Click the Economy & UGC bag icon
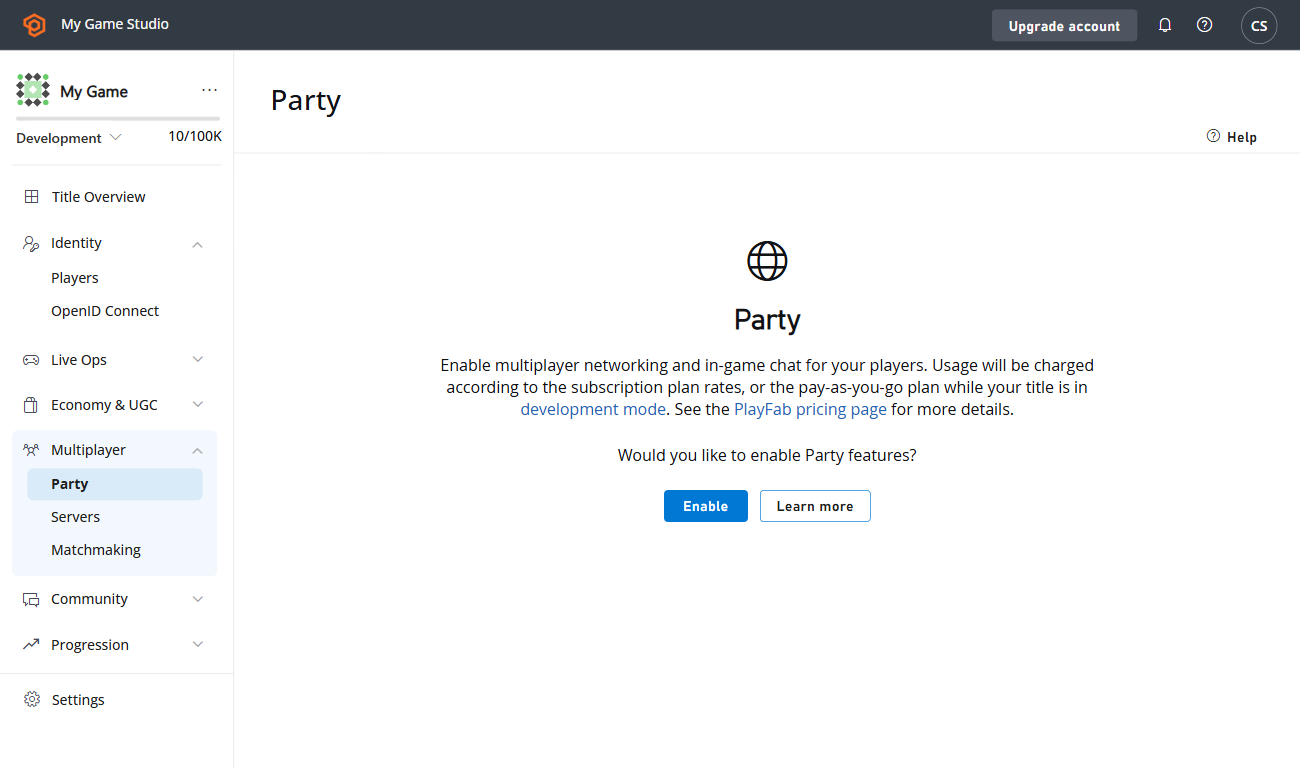1300x768 pixels. point(30,404)
